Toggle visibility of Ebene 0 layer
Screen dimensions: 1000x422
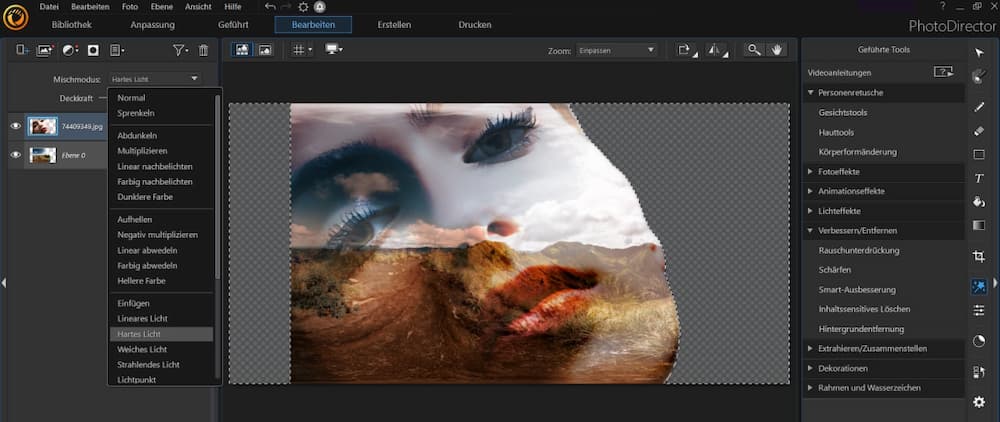[x=15, y=155]
